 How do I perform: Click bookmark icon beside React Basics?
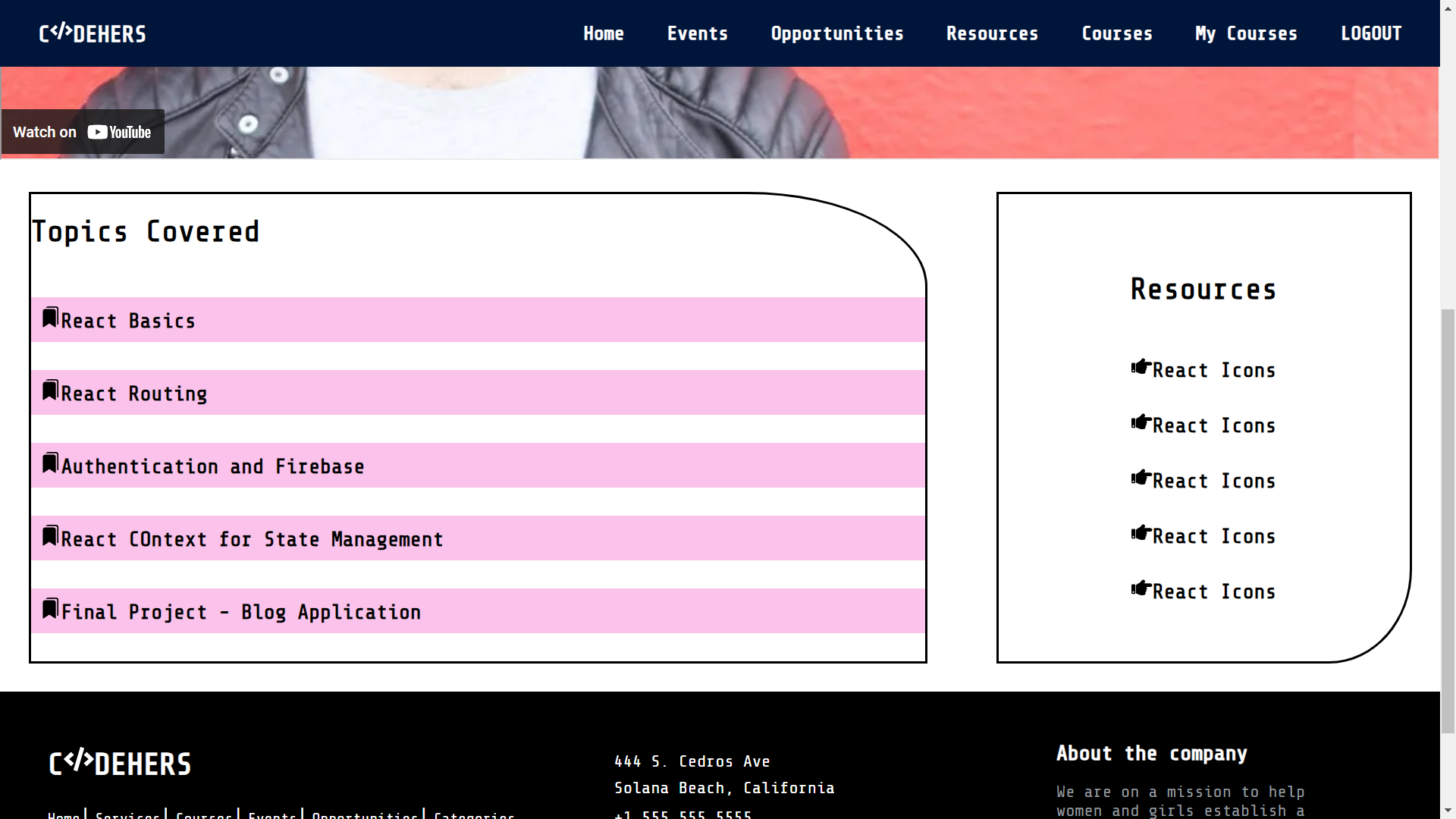click(x=50, y=317)
